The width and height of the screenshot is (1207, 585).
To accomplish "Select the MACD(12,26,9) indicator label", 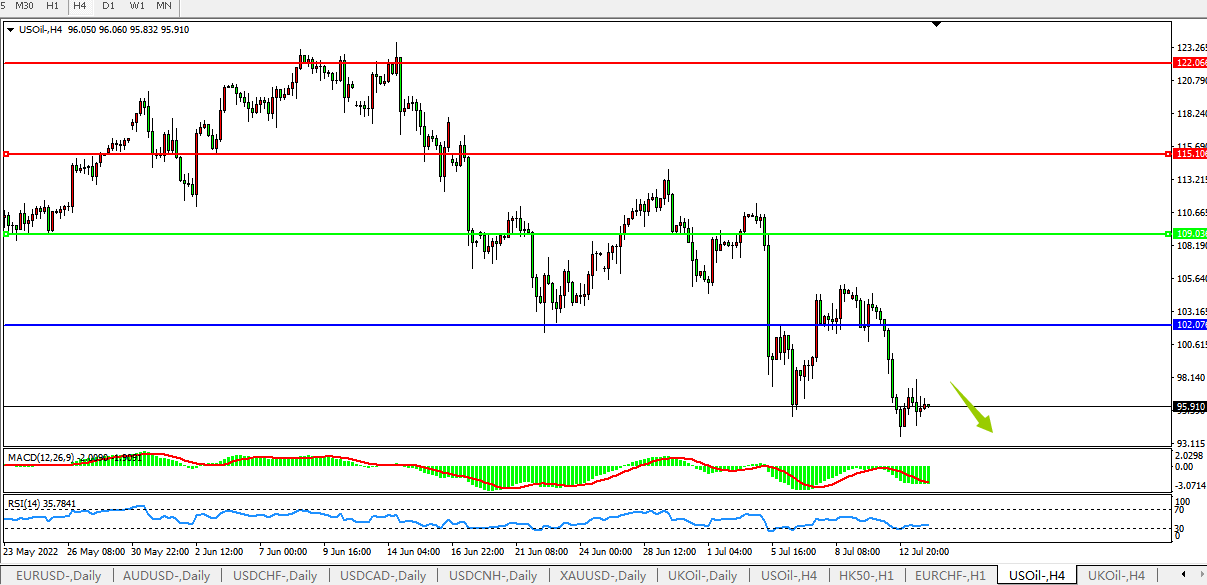I will tap(40, 457).
